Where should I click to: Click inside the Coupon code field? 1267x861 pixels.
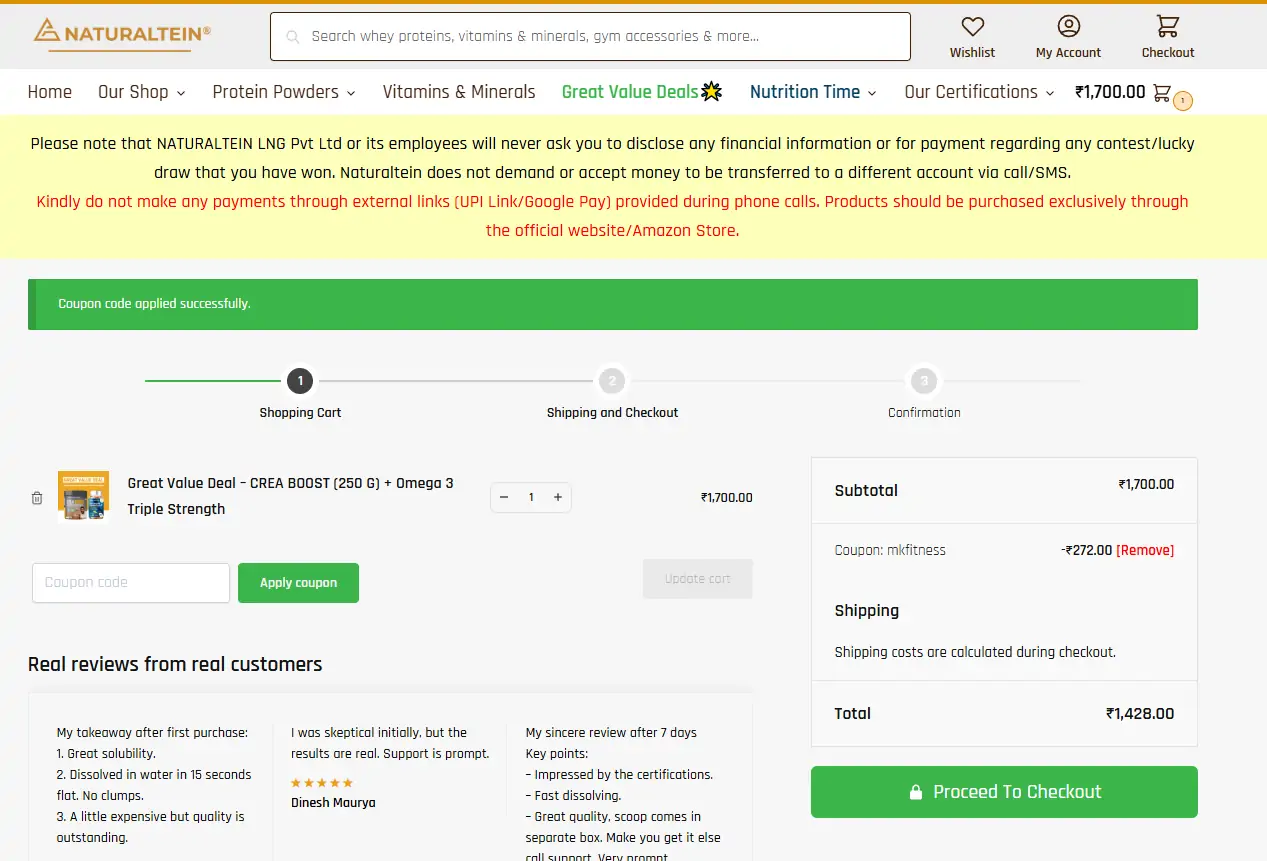pos(130,582)
